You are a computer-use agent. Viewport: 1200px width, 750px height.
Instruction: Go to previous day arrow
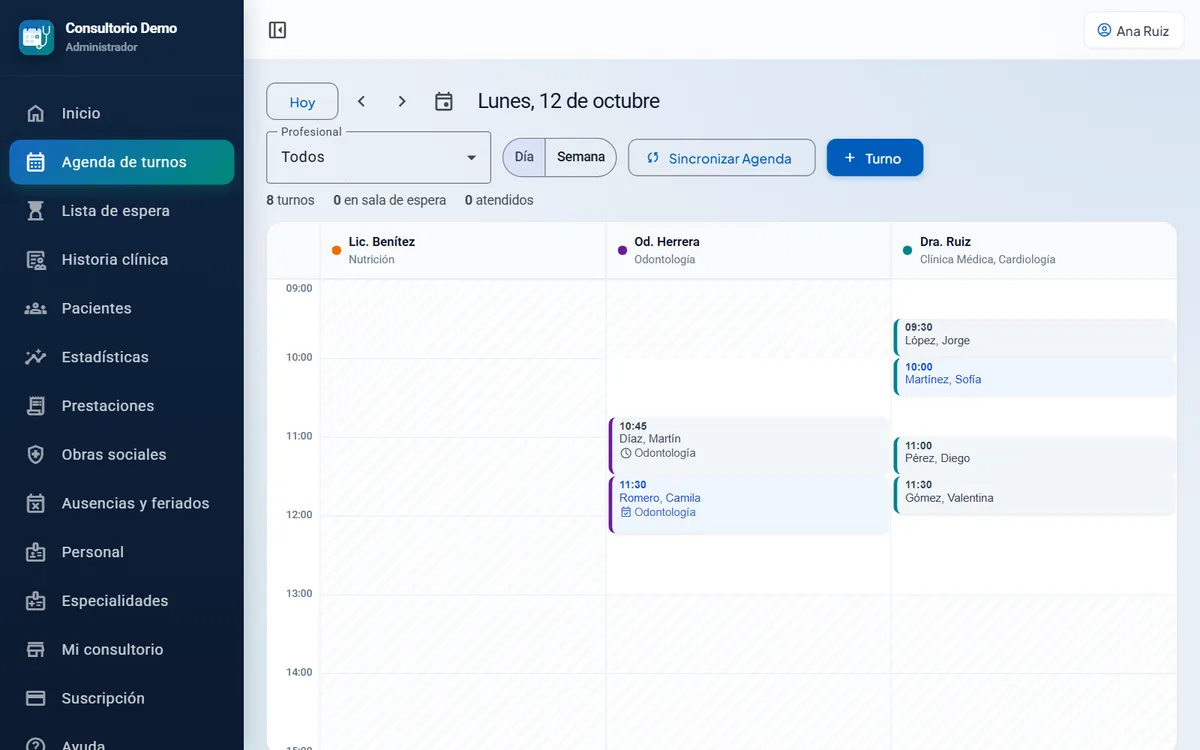click(x=362, y=101)
